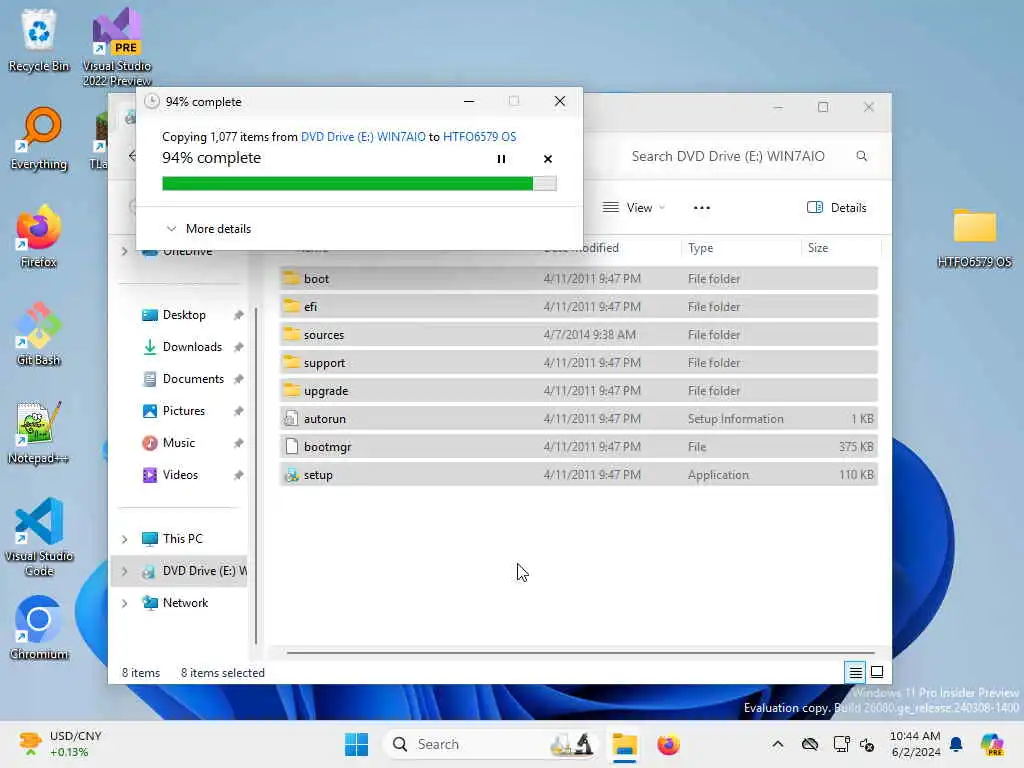1024x768 pixels.
Task: Launch Visual Studio Code desktop icon
Action: point(39,537)
